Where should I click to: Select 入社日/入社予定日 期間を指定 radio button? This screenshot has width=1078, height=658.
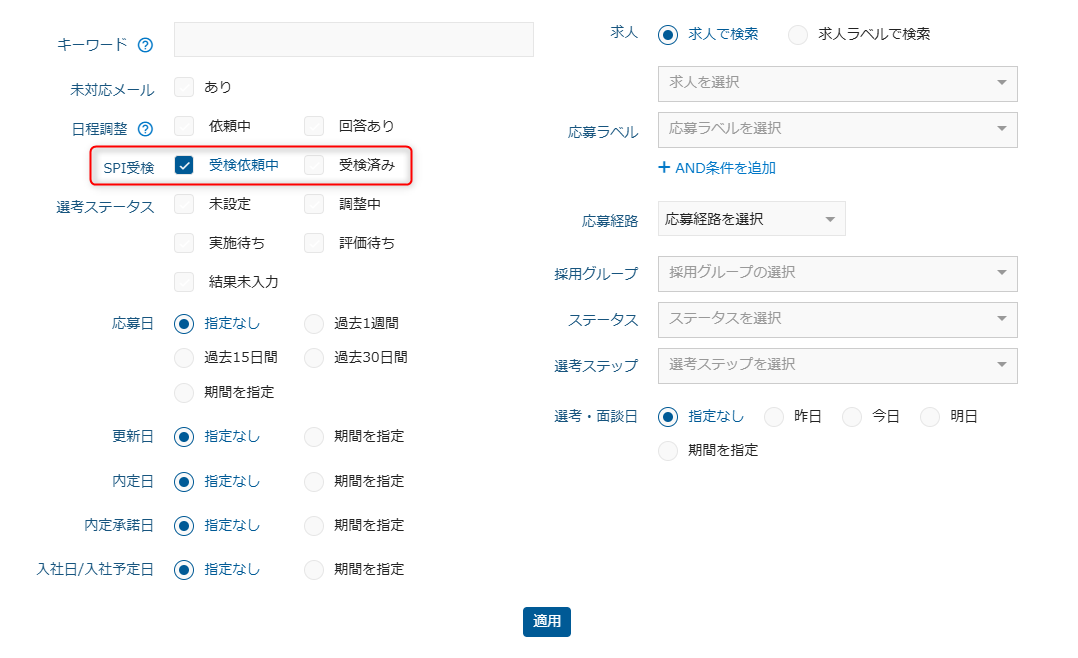(x=314, y=570)
